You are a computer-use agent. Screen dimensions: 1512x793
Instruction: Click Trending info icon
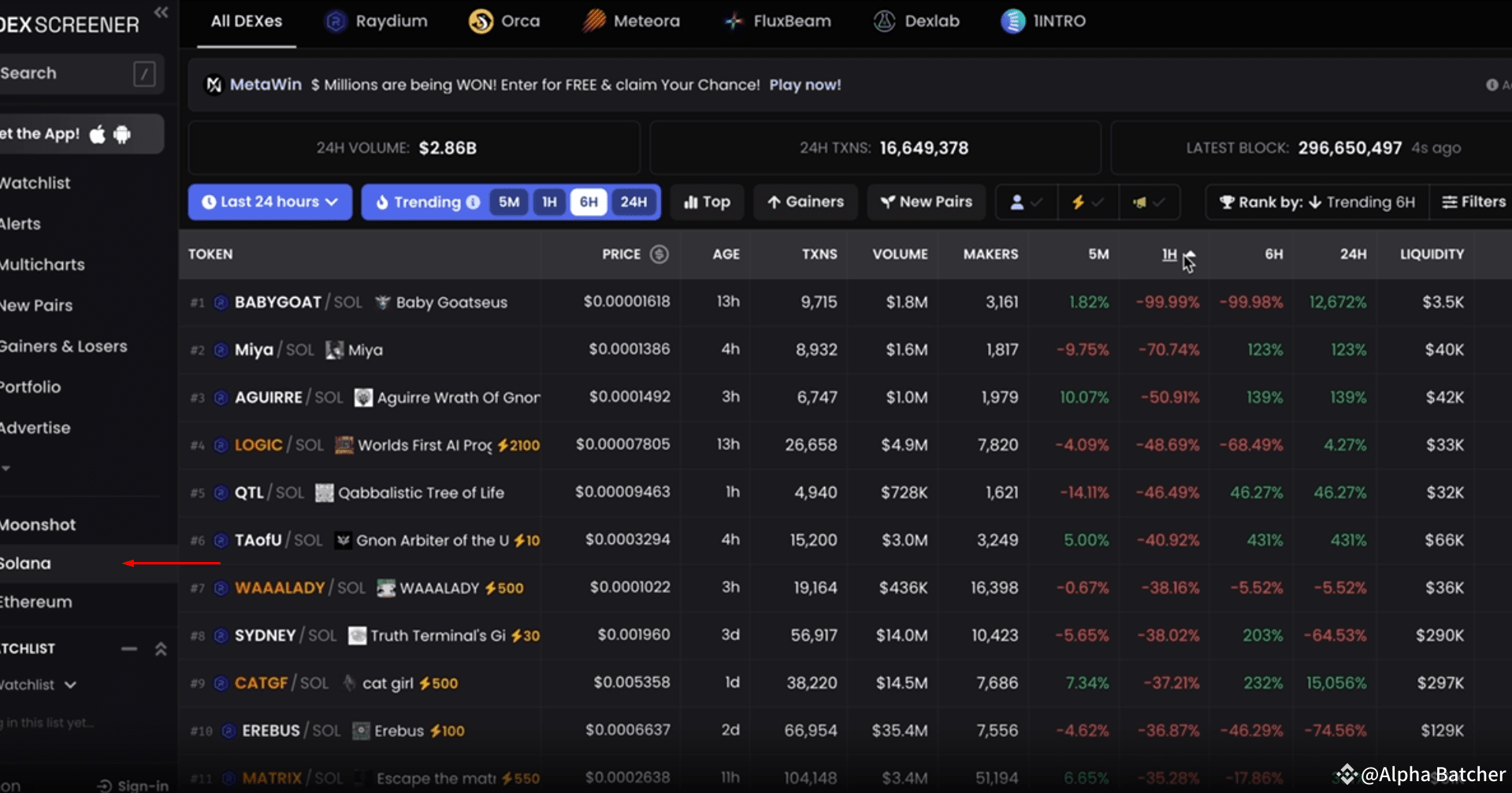click(x=473, y=202)
